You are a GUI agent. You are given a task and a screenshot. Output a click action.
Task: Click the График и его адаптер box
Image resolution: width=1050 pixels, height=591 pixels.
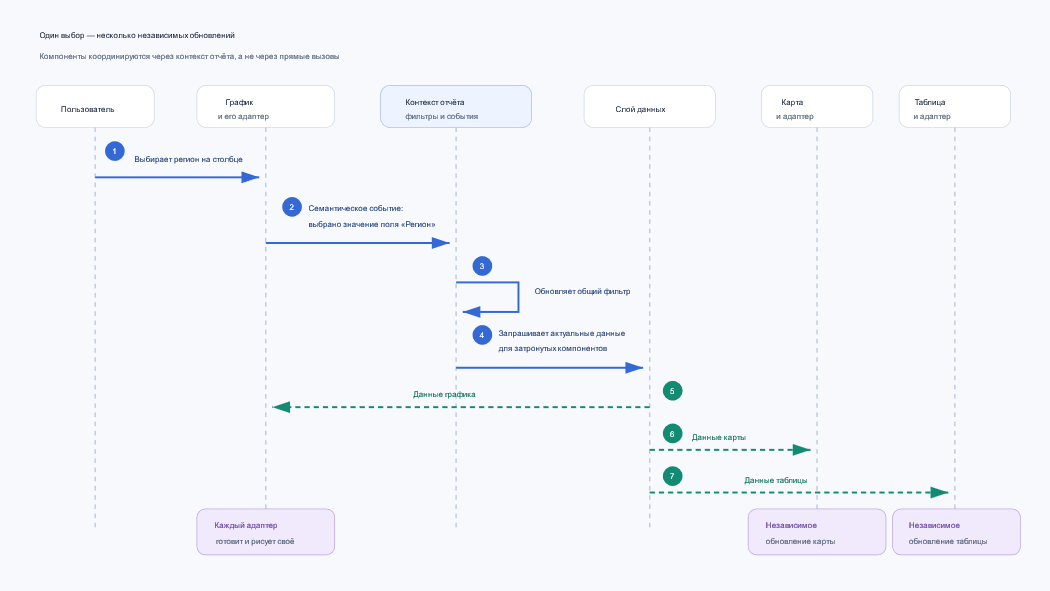(266, 106)
